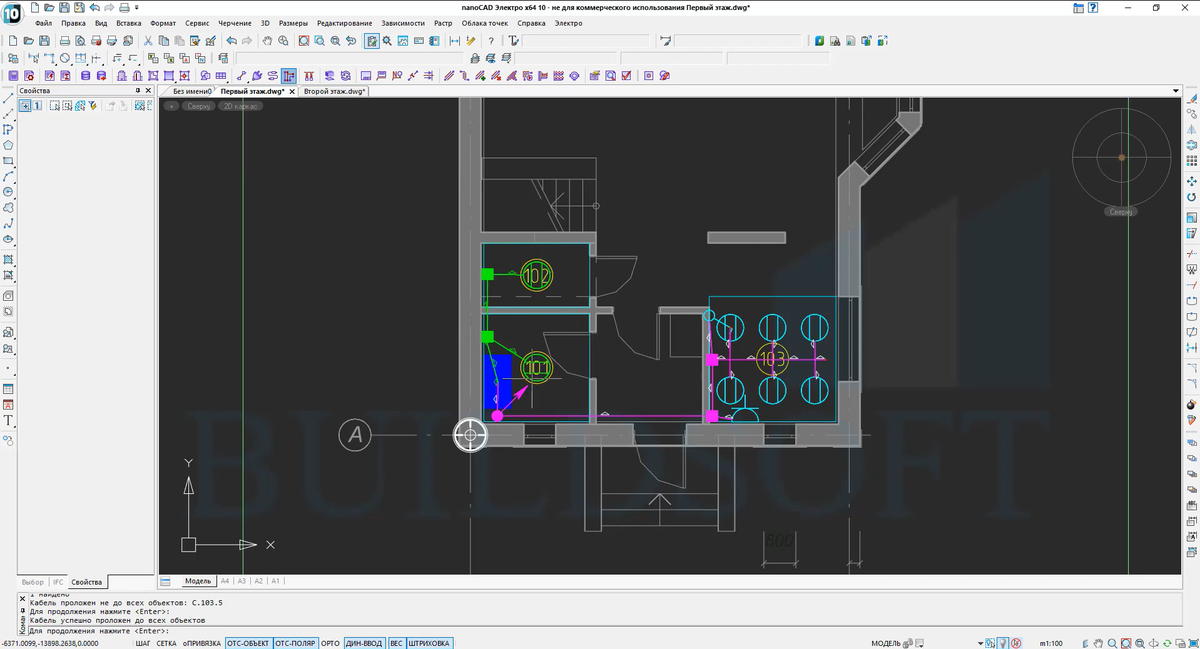Switch to the IFC panel tab
1200x649 pixels.
(58, 582)
